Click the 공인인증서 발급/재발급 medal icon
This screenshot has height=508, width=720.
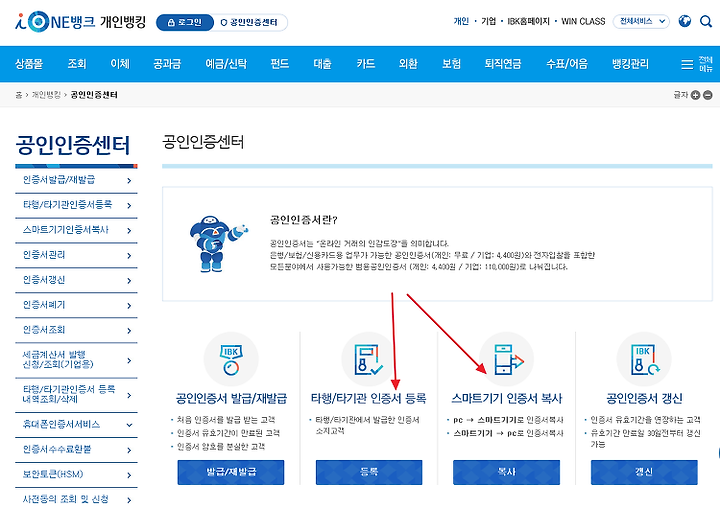coord(231,359)
